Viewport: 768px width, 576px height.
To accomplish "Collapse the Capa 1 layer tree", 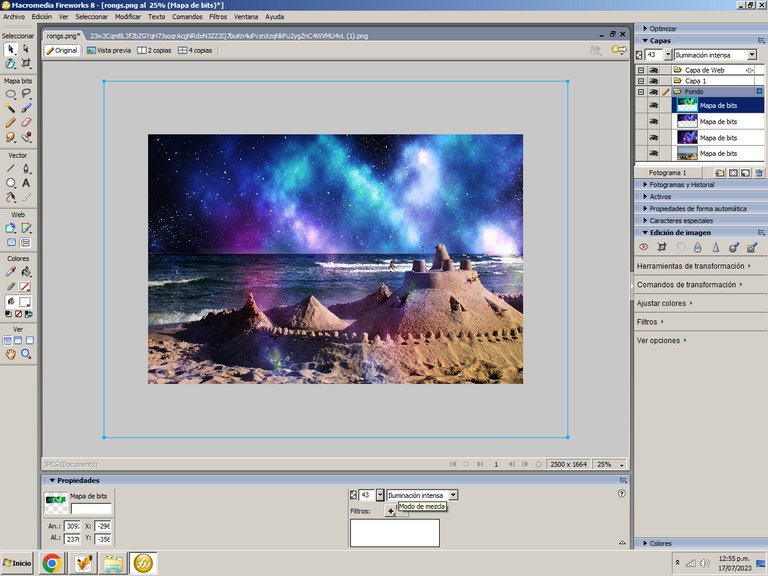I will 641,81.
